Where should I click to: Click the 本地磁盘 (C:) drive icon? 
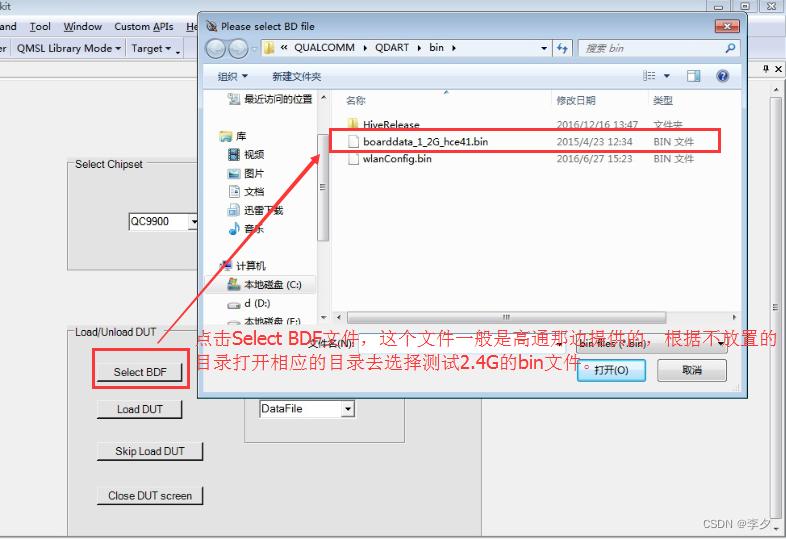tap(234, 284)
